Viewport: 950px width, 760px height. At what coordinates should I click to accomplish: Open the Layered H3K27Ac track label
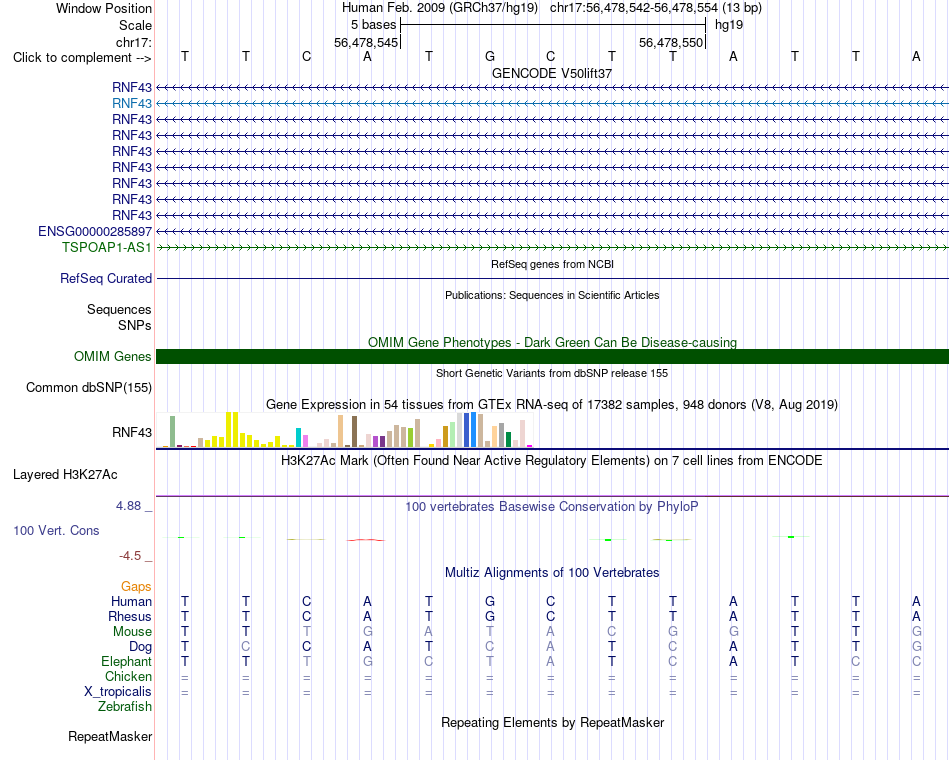coord(65,475)
